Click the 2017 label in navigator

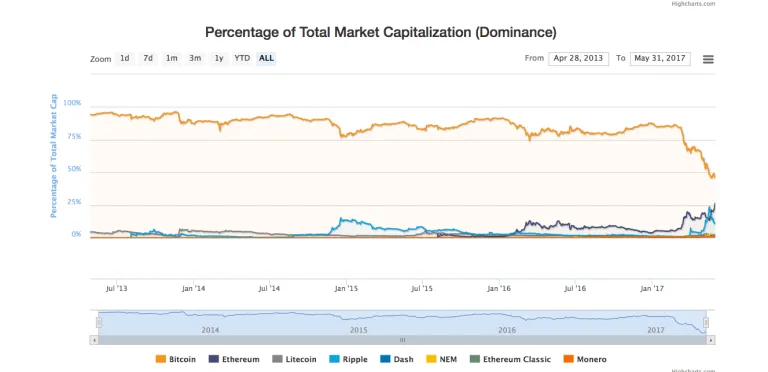point(656,330)
